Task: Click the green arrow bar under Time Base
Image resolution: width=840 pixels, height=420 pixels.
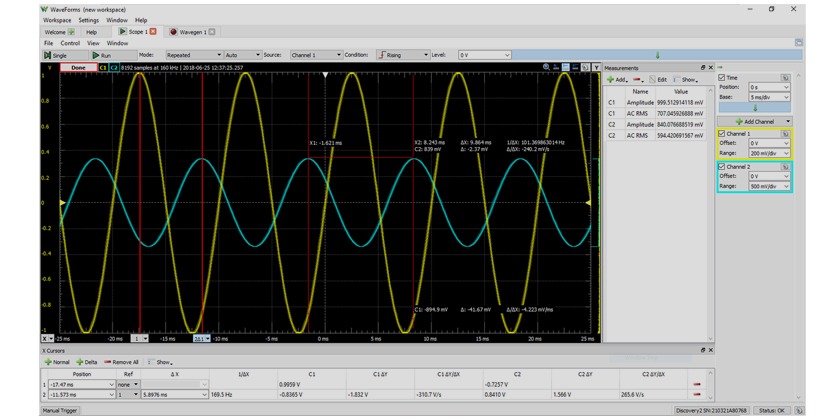Action: click(754, 108)
